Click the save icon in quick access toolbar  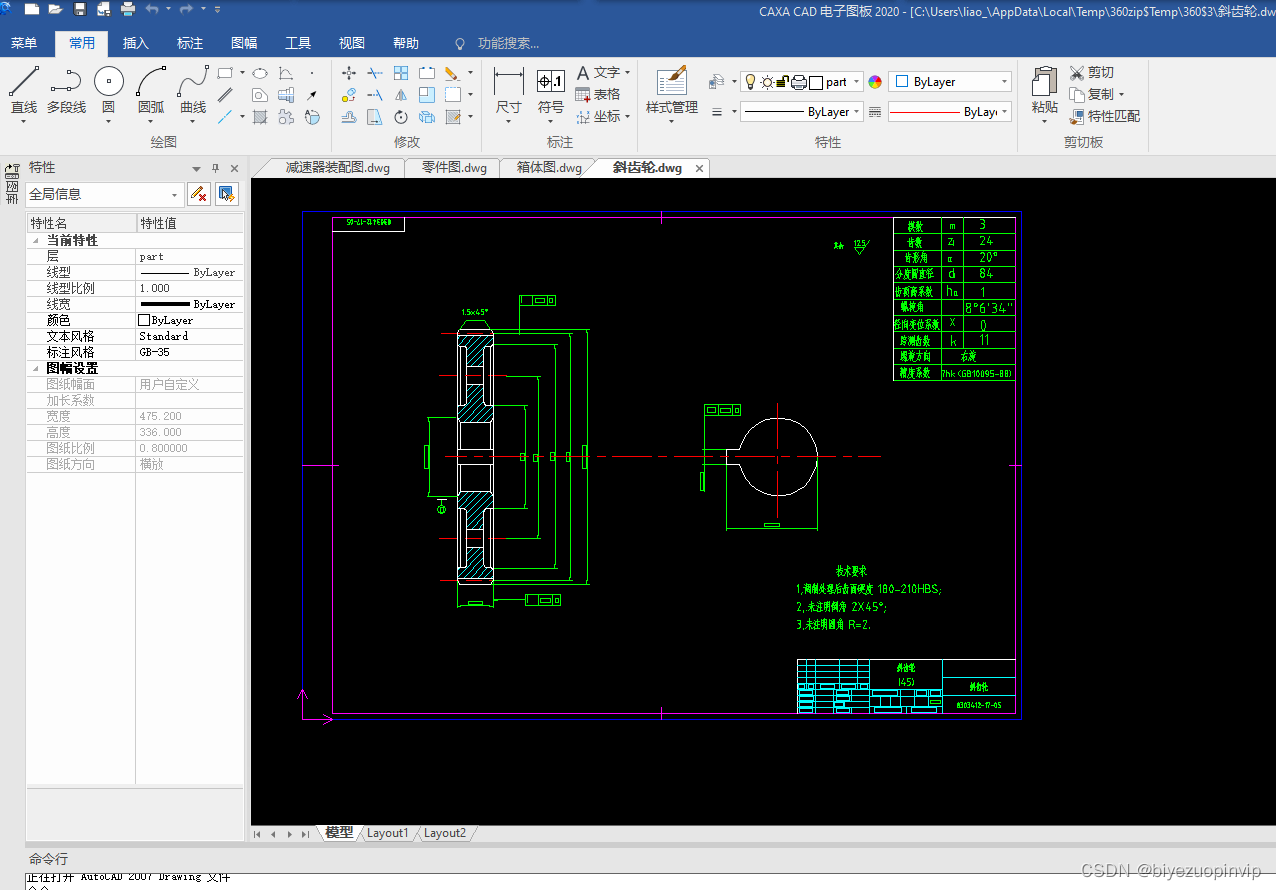pyautogui.click(x=79, y=9)
